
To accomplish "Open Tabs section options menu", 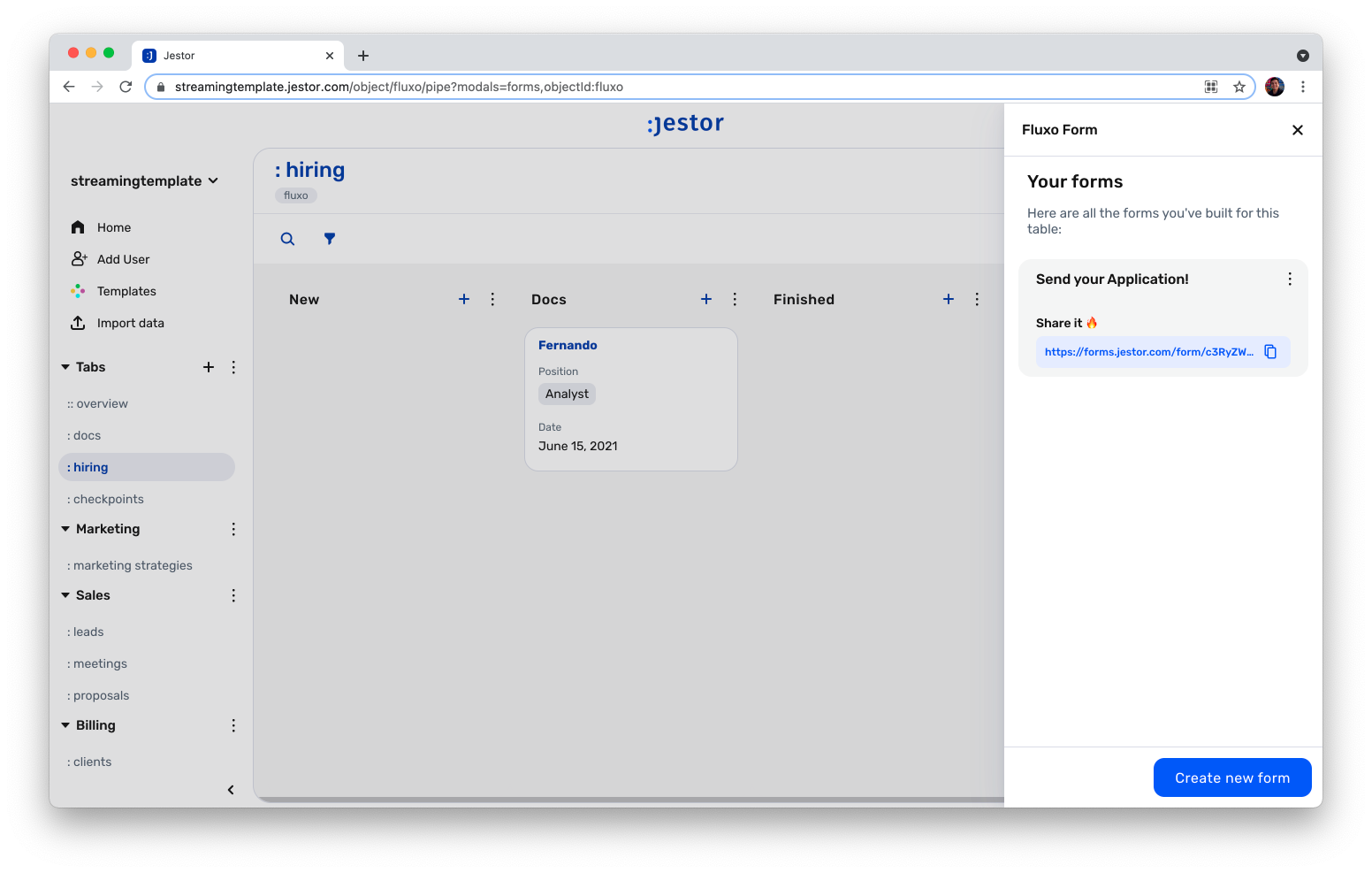I will pos(233,367).
